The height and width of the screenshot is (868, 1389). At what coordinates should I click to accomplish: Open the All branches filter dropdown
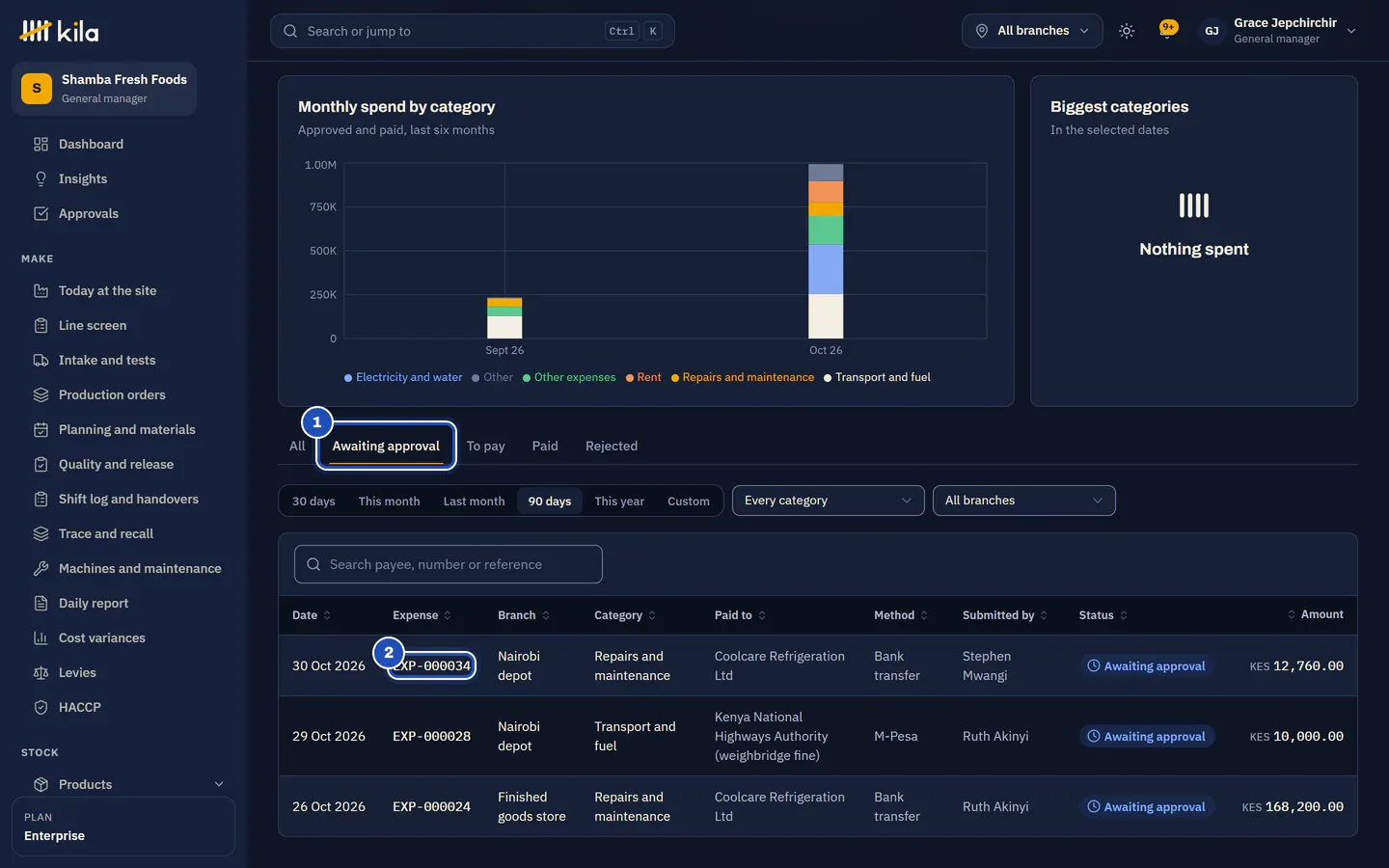point(1023,501)
